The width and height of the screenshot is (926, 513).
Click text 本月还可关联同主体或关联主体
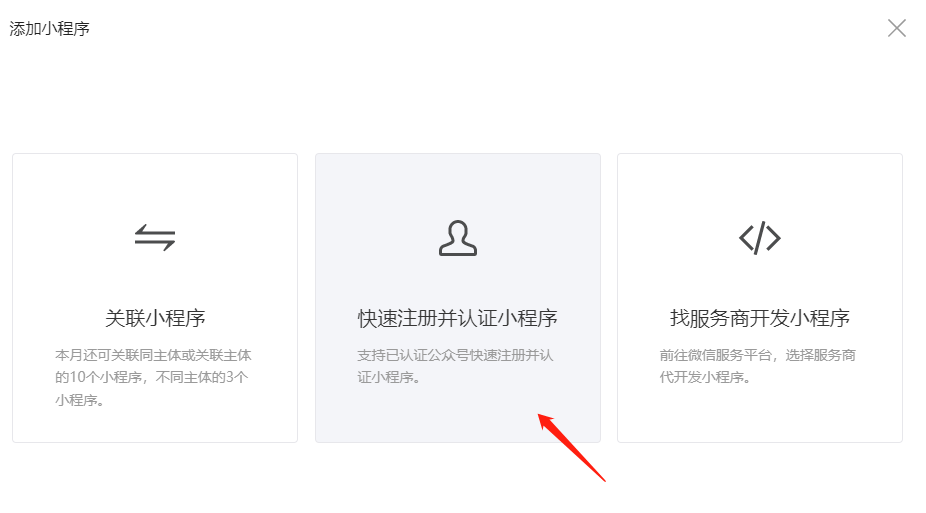tap(154, 355)
